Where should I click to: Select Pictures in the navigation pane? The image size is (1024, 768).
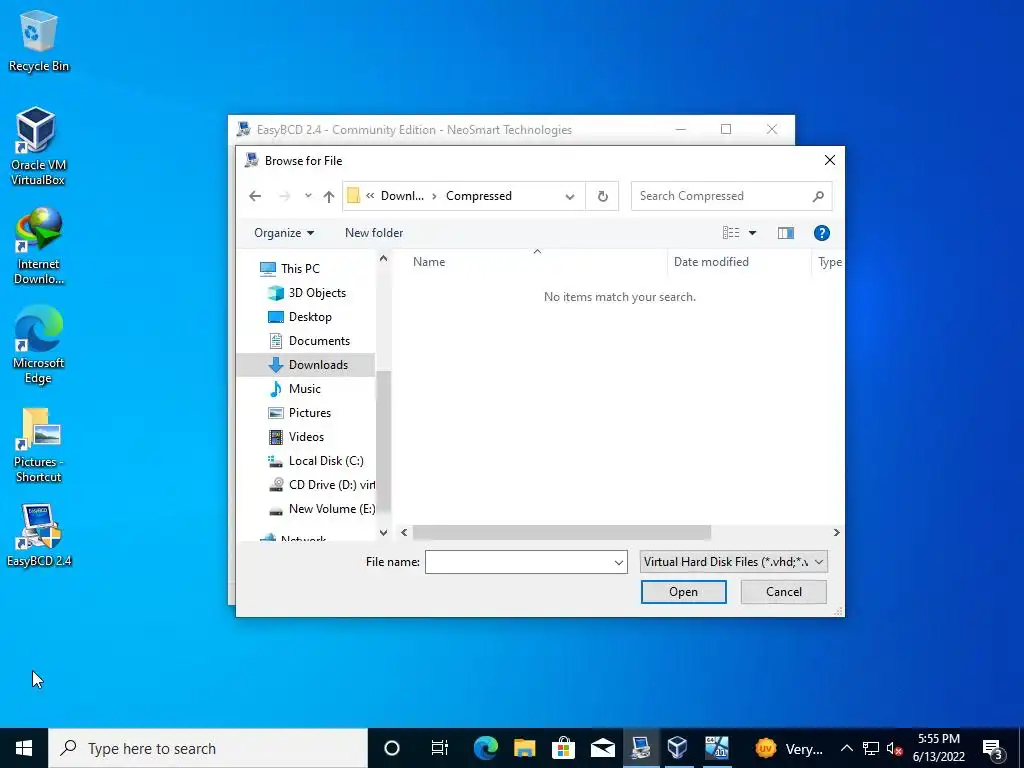point(310,413)
